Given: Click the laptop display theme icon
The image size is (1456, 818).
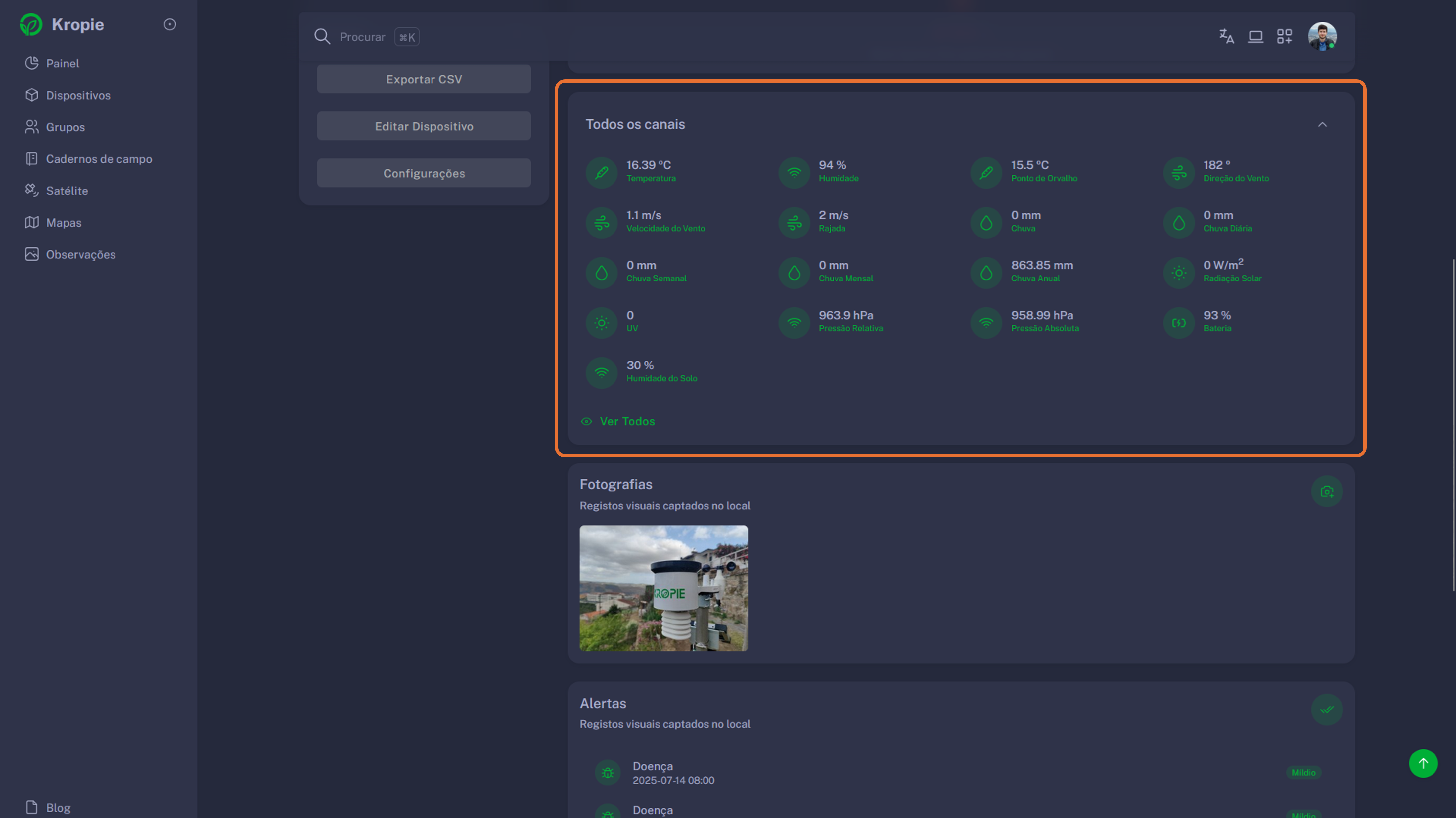Looking at the screenshot, I should click(1255, 37).
